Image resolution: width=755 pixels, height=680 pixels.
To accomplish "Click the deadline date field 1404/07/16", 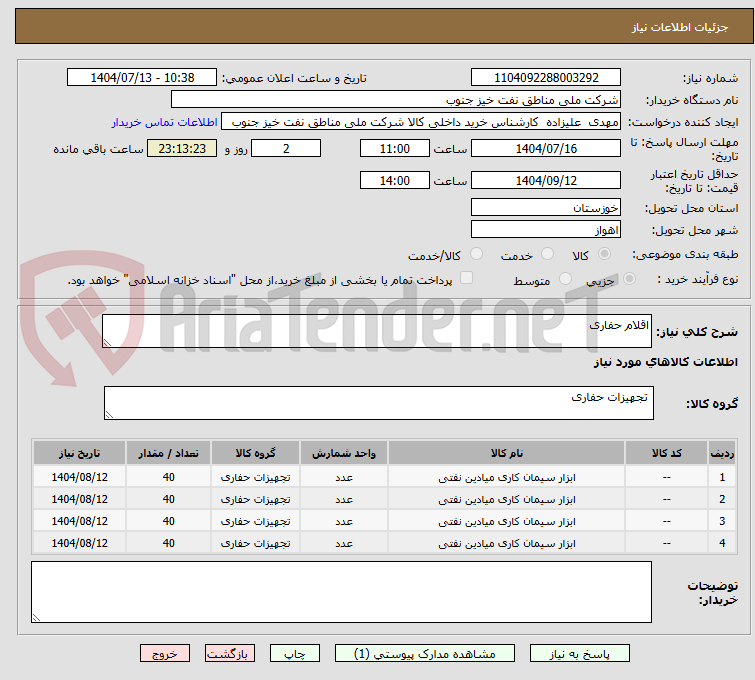I will tap(546, 148).
